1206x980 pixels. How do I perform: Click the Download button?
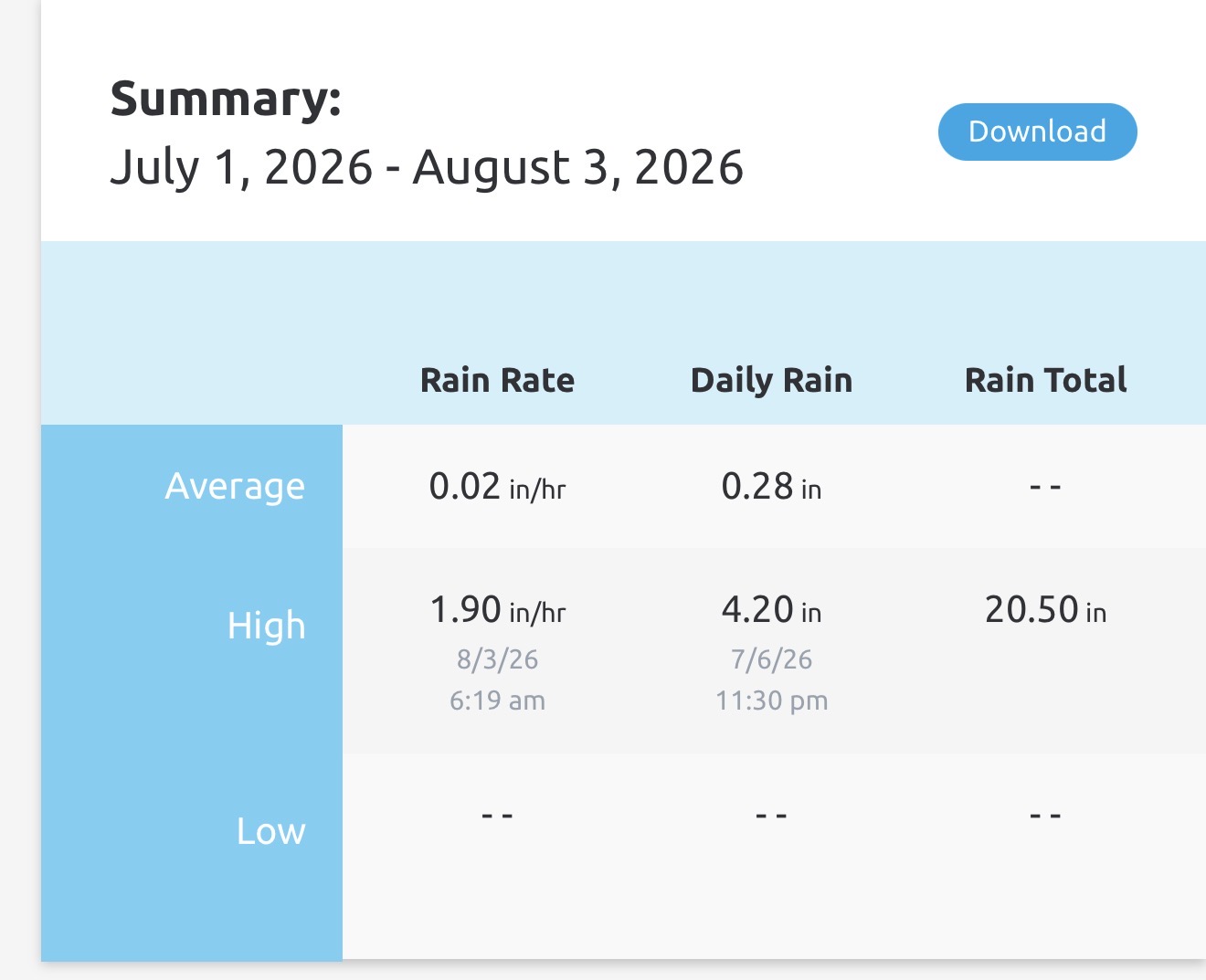point(1037,132)
